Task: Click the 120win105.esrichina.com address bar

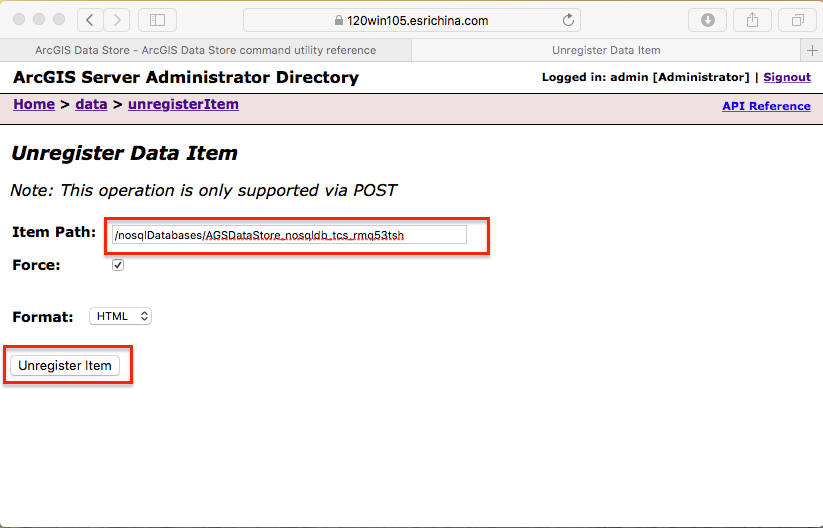Action: tap(412, 20)
